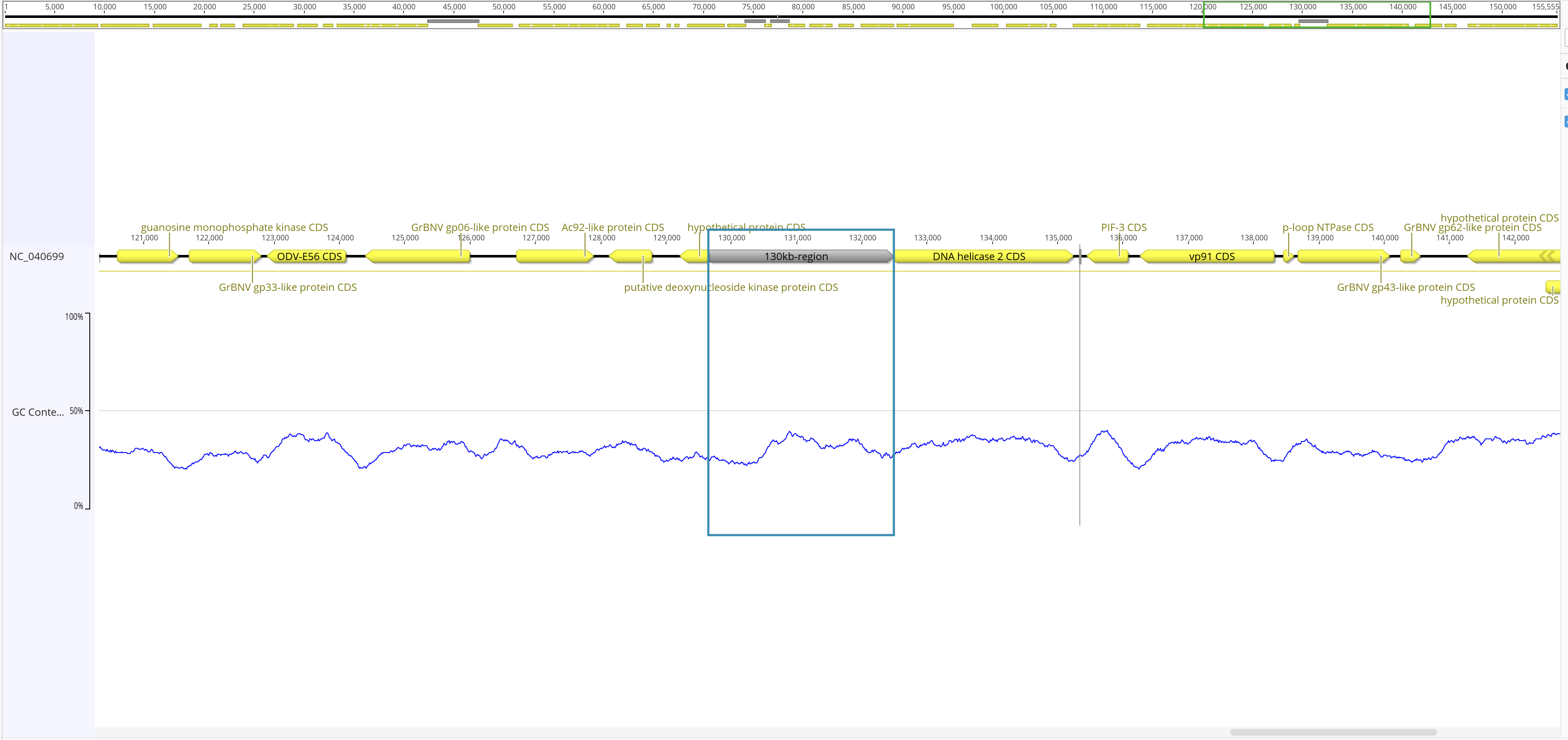1568x740 pixels.
Task: Click the 134,000 tick on sequence ruler
Action: 993,238
